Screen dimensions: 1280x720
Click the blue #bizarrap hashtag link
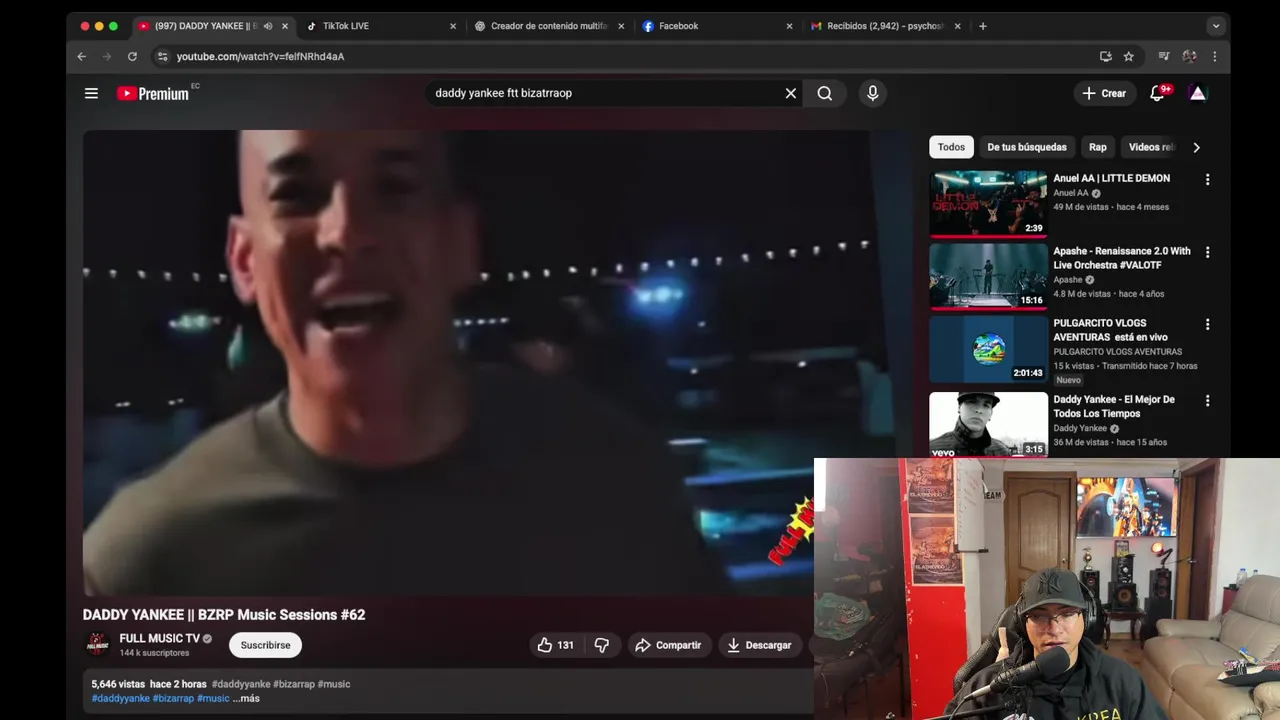click(173, 698)
